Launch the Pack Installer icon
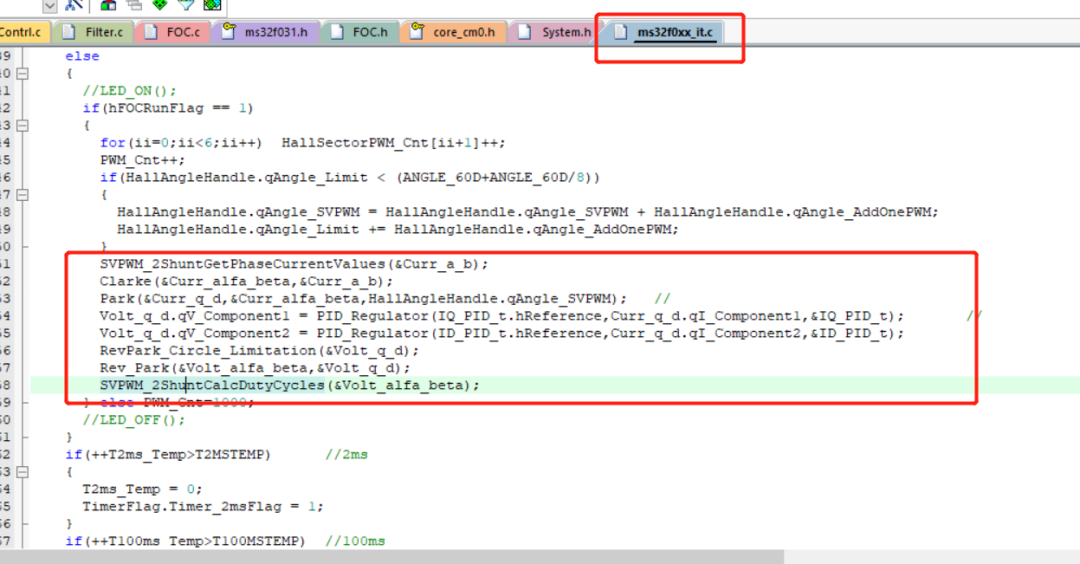The height and width of the screenshot is (564, 1080). pyautogui.click(x=212, y=5)
